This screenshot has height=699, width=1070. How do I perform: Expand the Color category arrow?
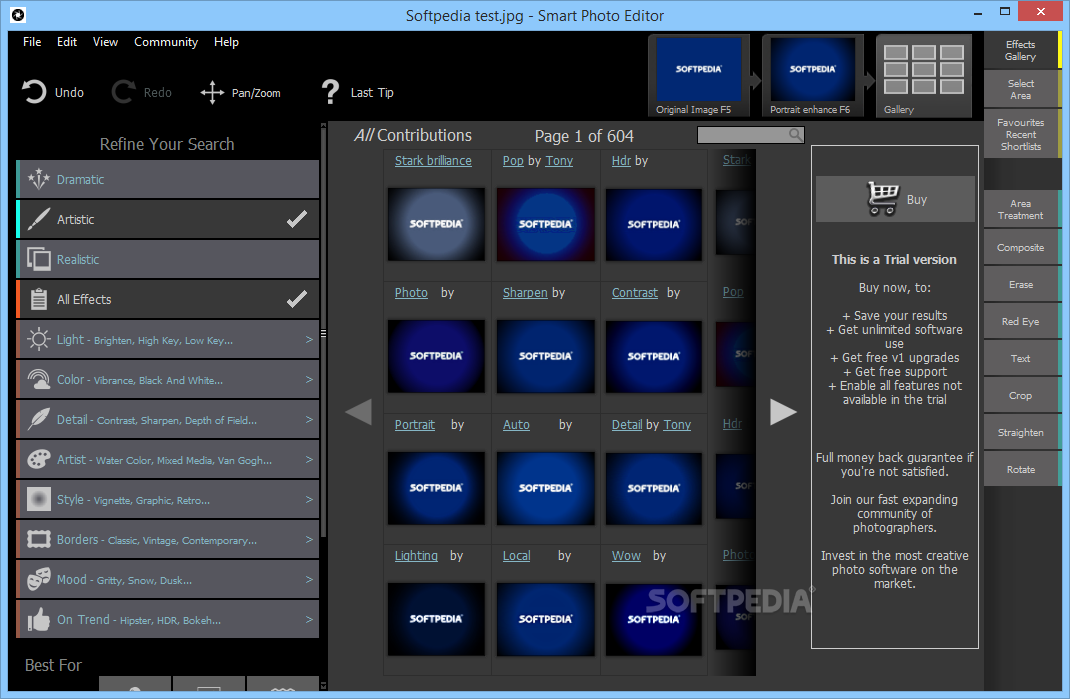[309, 379]
